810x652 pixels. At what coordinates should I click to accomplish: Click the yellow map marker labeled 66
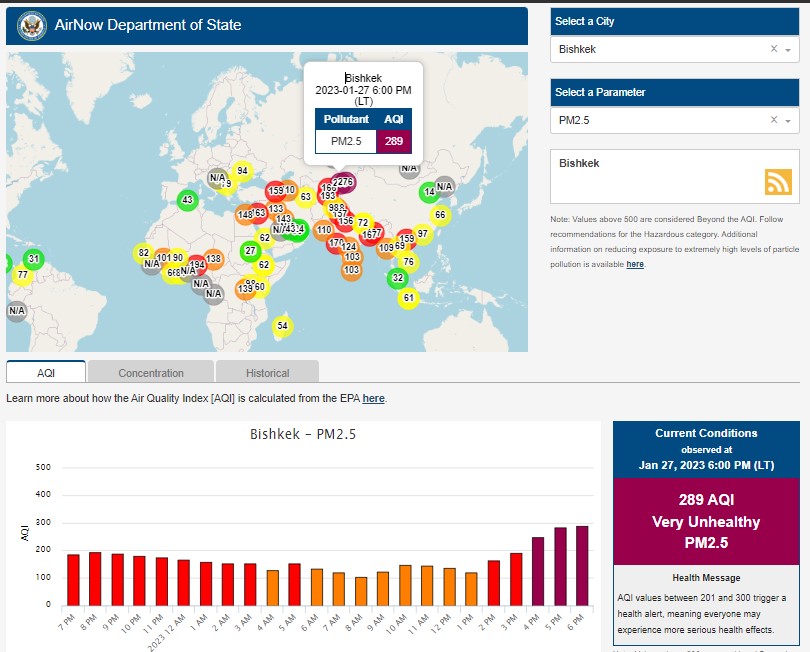click(x=440, y=215)
